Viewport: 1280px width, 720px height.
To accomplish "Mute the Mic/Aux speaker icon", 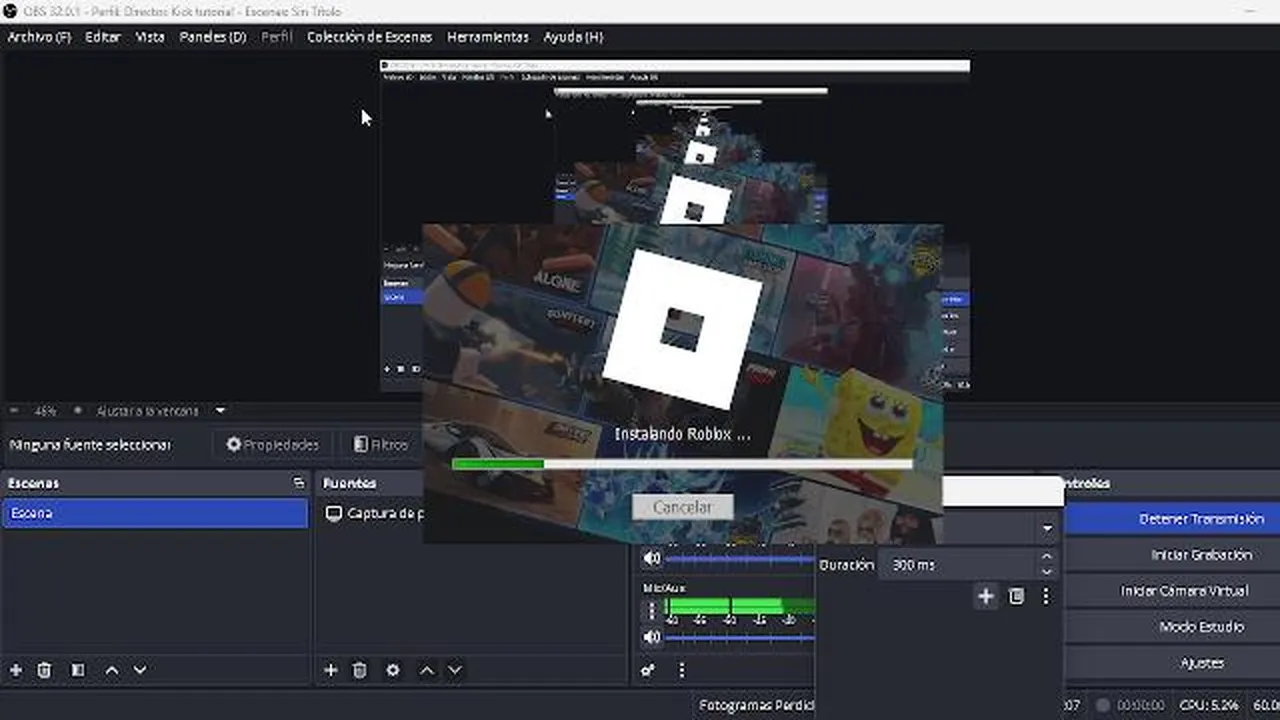I will pos(652,636).
